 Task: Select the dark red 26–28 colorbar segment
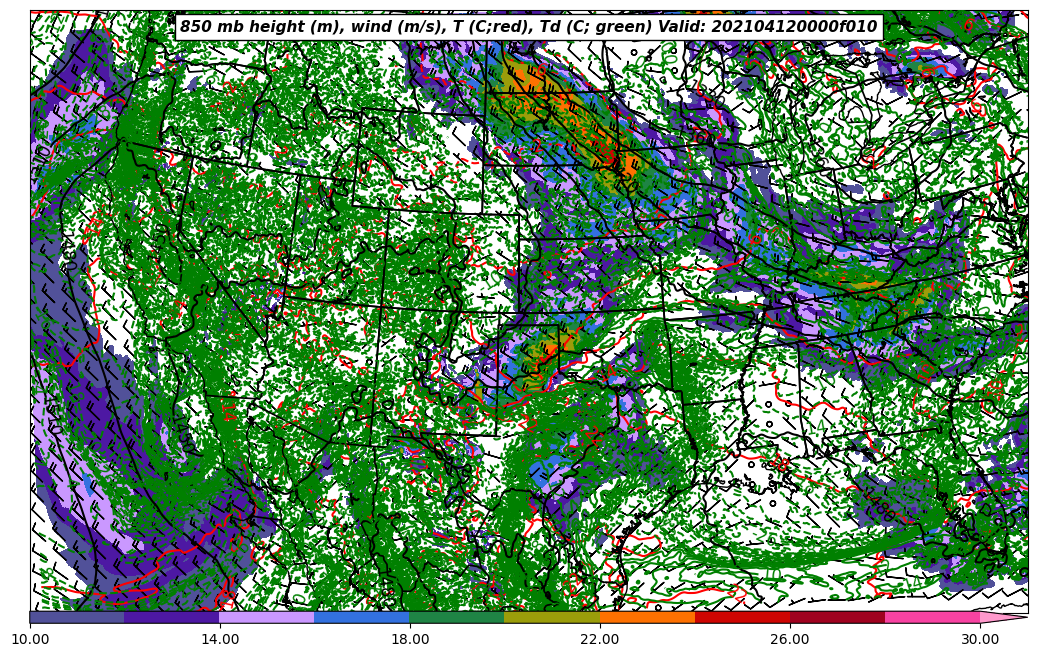(x=837, y=617)
